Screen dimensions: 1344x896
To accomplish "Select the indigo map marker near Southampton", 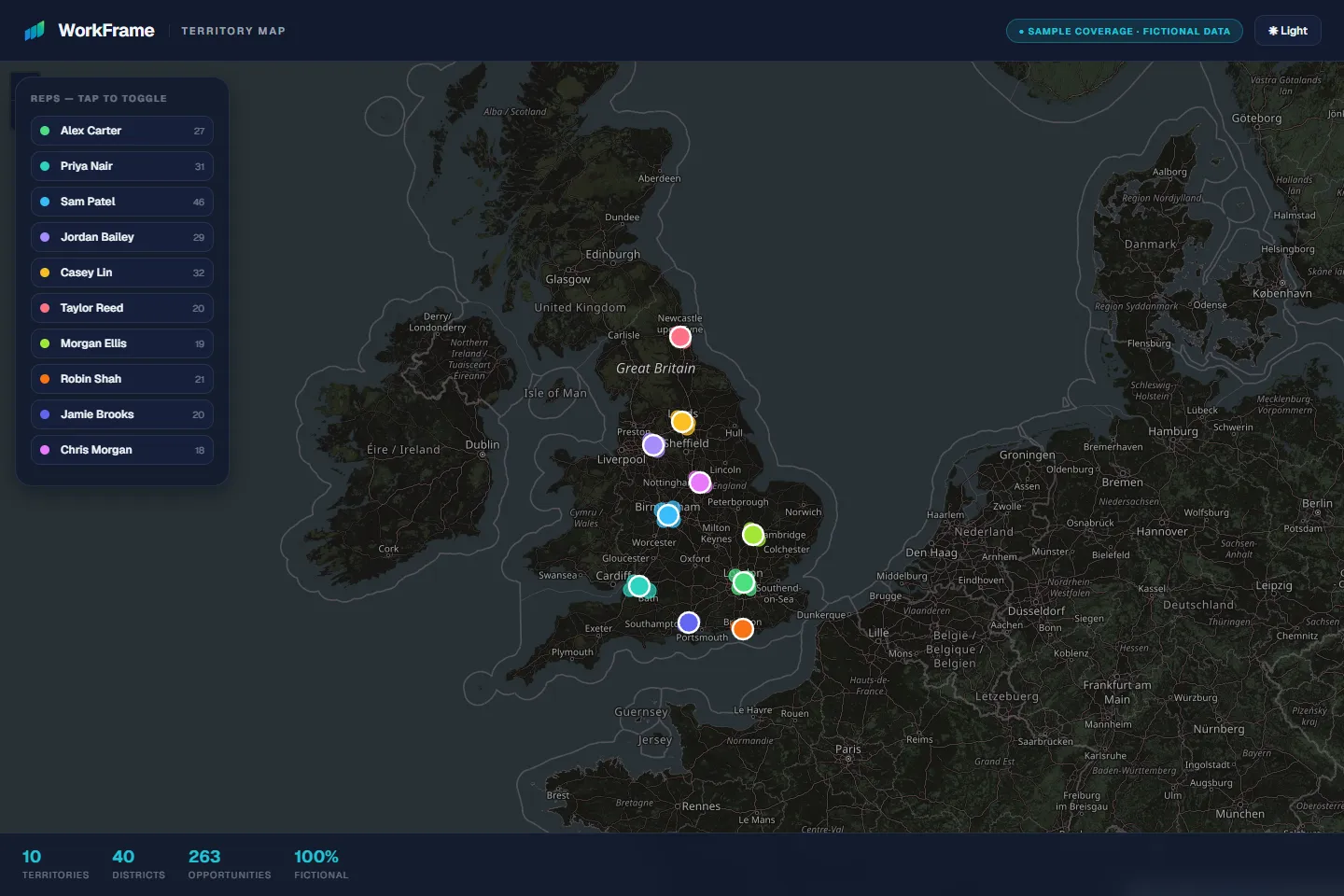I will (x=689, y=623).
